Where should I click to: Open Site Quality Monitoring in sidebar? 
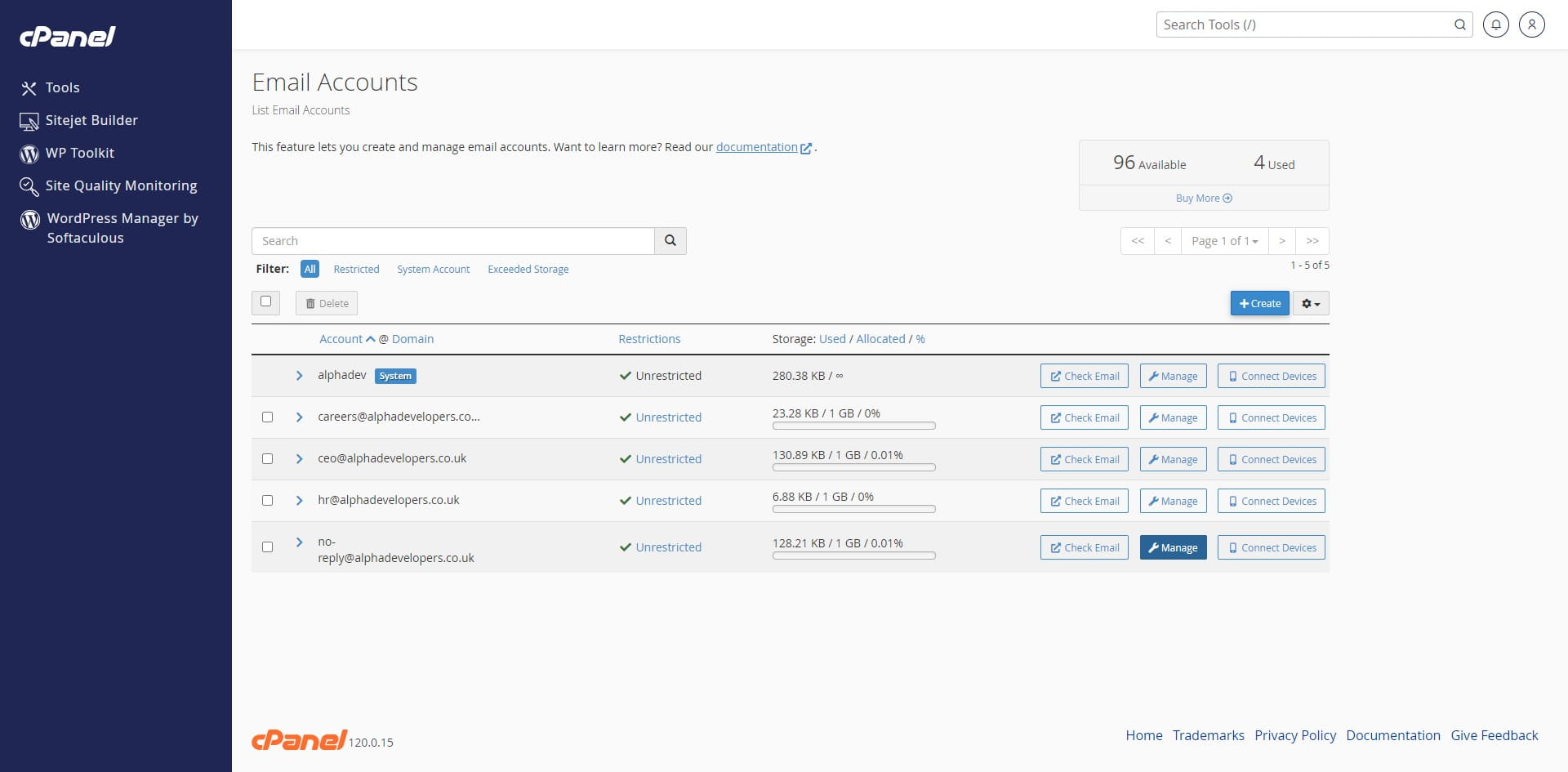120,185
